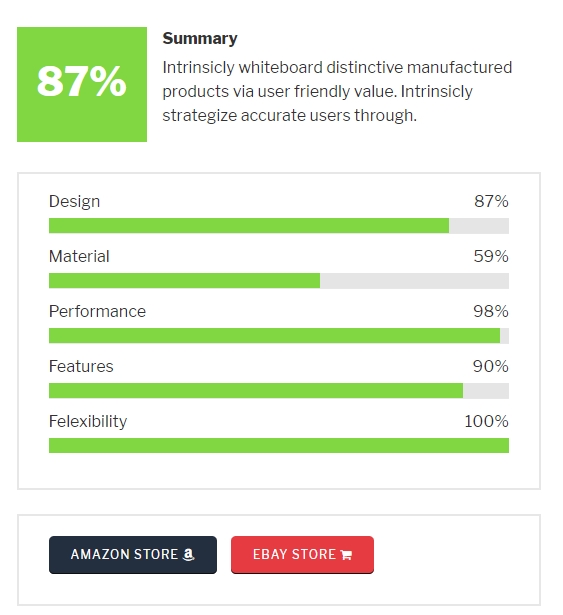Click the 59% Material score value

[491, 257]
